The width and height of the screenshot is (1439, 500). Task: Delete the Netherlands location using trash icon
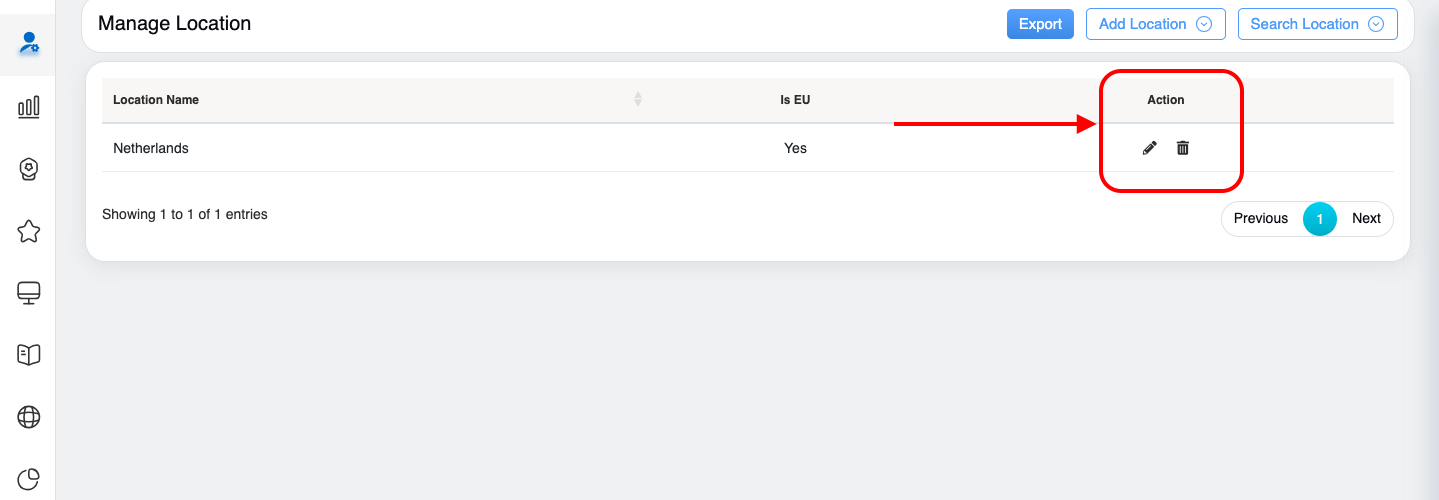click(x=1183, y=148)
